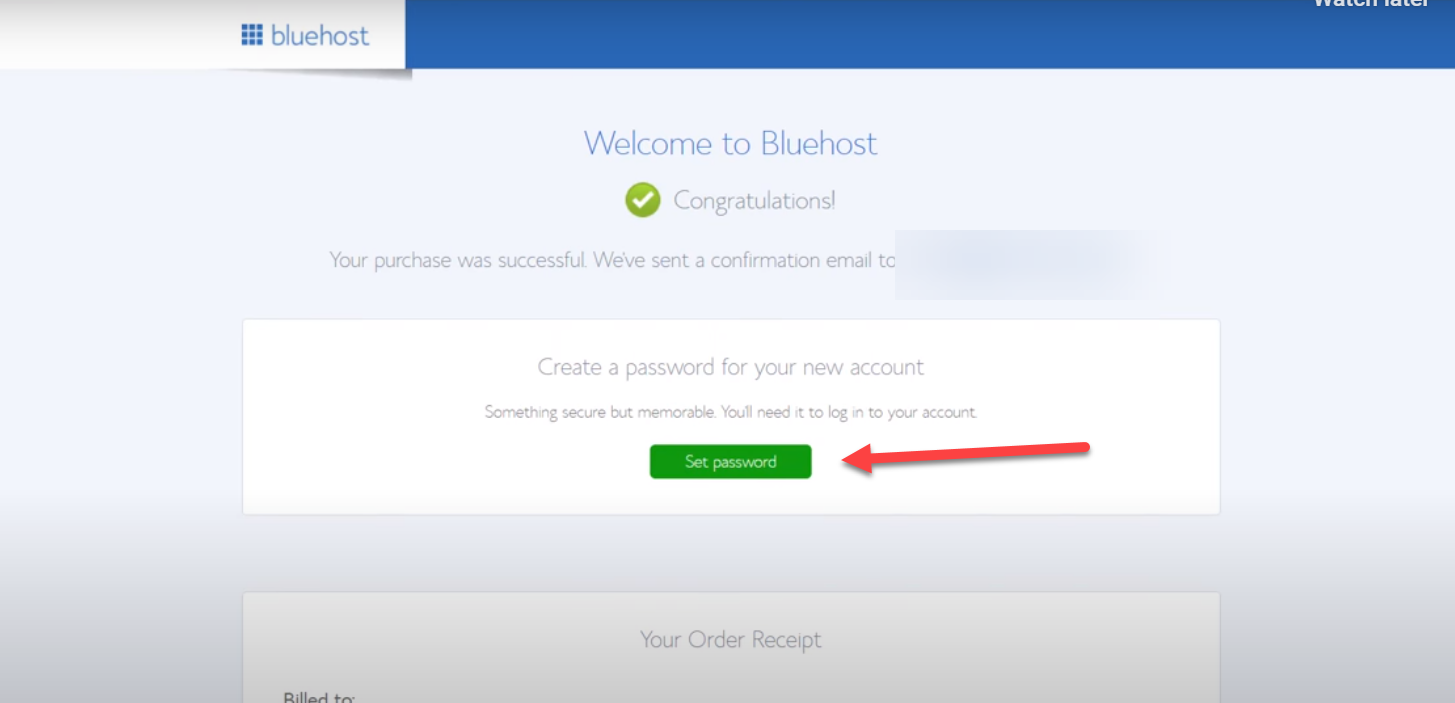Viewport: 1455px width, 703px height.
Task: Click the Your Order Receipt heading
Action: tap(731, 639)
